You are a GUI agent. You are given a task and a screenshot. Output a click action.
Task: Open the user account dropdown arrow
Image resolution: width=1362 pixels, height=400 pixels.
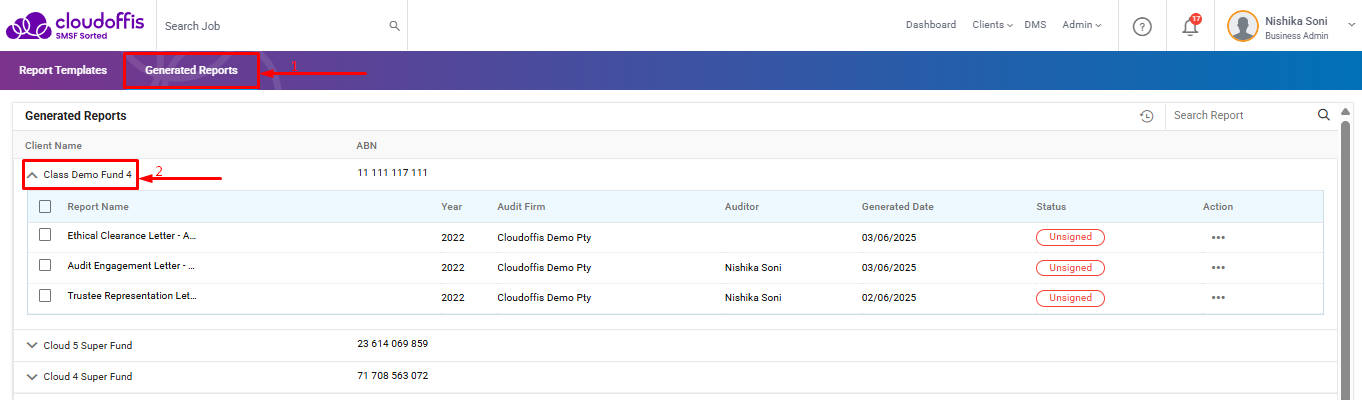point(1352,25)
